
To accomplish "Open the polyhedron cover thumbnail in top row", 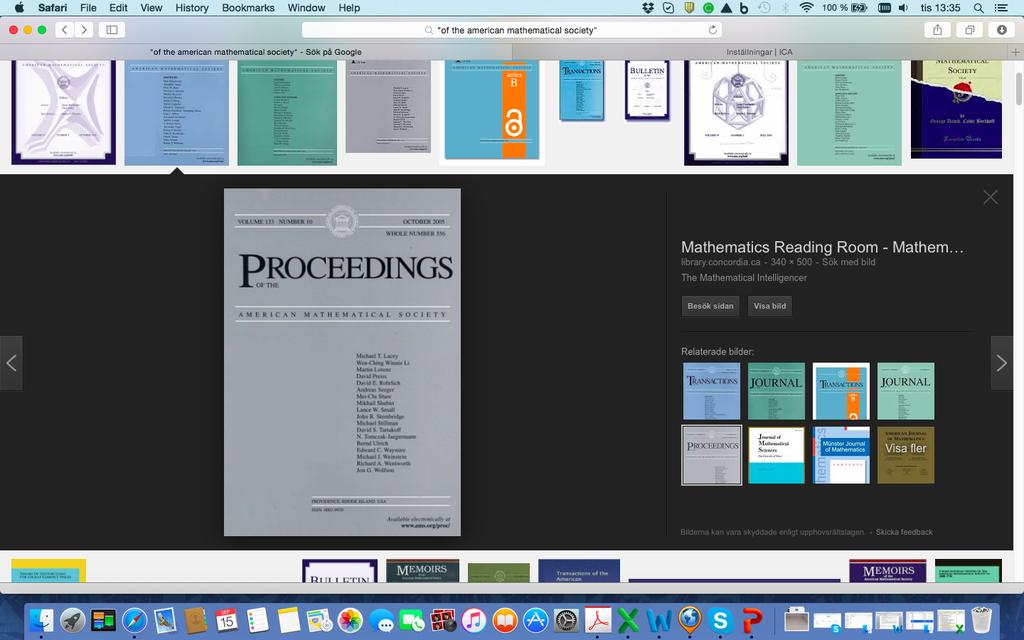I will tap(736, 112).
